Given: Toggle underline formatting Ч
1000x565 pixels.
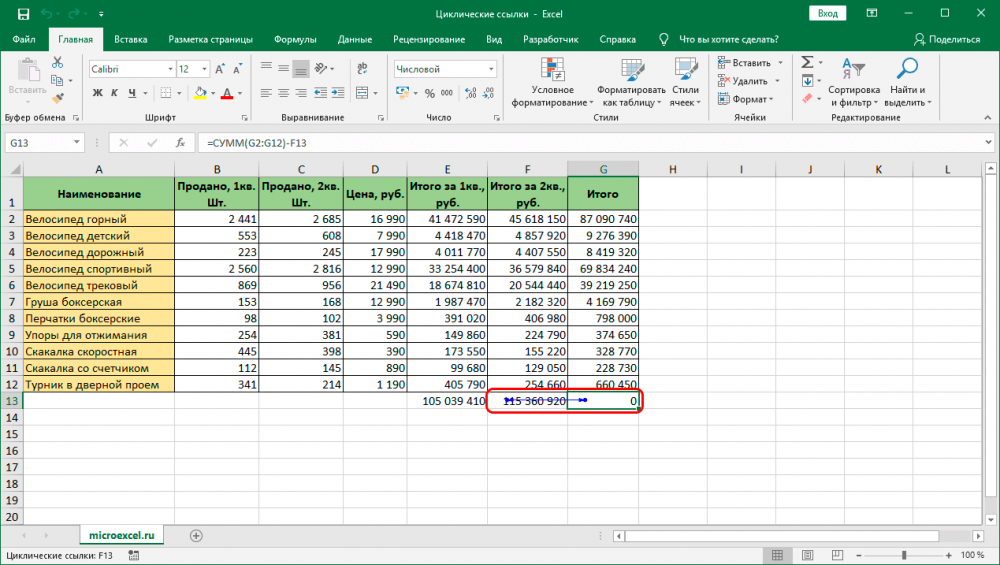Looking at the screenshot, I should tap(132, 93).
